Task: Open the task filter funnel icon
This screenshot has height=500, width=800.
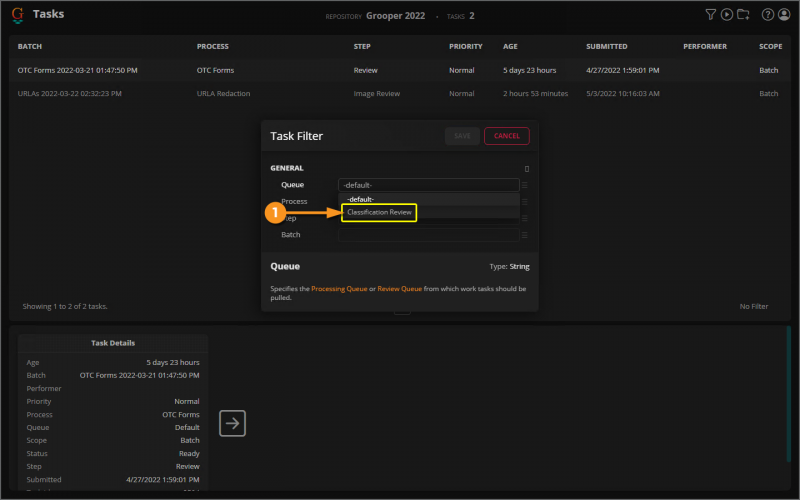Action: 710,15
